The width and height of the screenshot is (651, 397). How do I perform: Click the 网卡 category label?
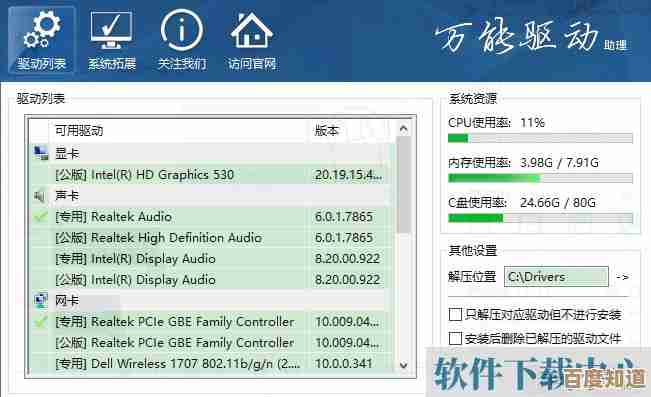[67, 300]
